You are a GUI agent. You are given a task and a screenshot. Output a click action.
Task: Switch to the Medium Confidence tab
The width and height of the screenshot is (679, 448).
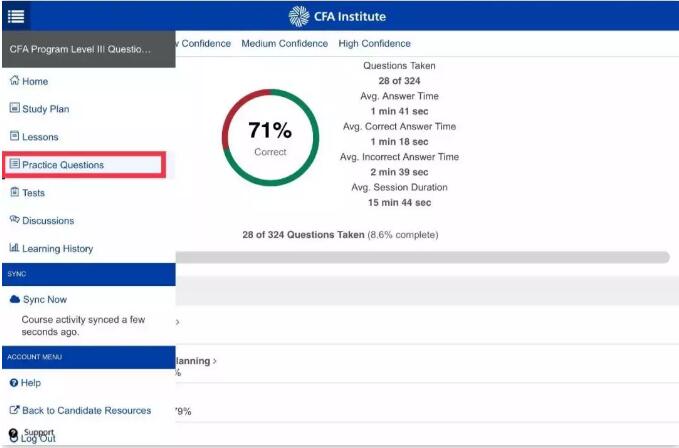click(284, 44)
